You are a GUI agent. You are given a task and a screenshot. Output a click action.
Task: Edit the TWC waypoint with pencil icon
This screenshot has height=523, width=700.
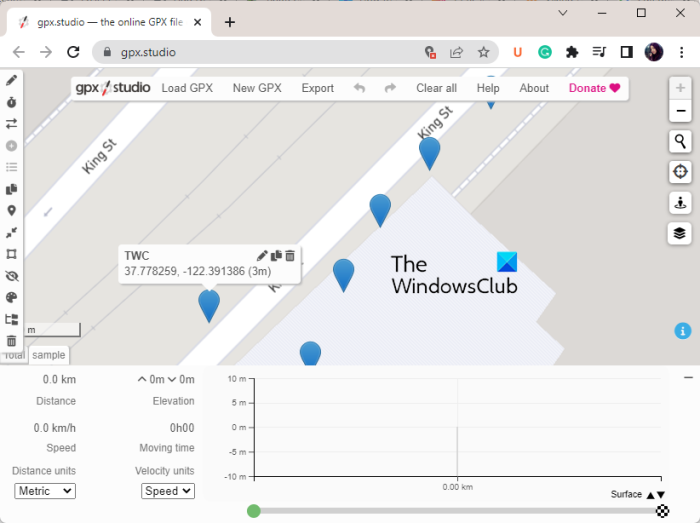[x=262, y=255]
